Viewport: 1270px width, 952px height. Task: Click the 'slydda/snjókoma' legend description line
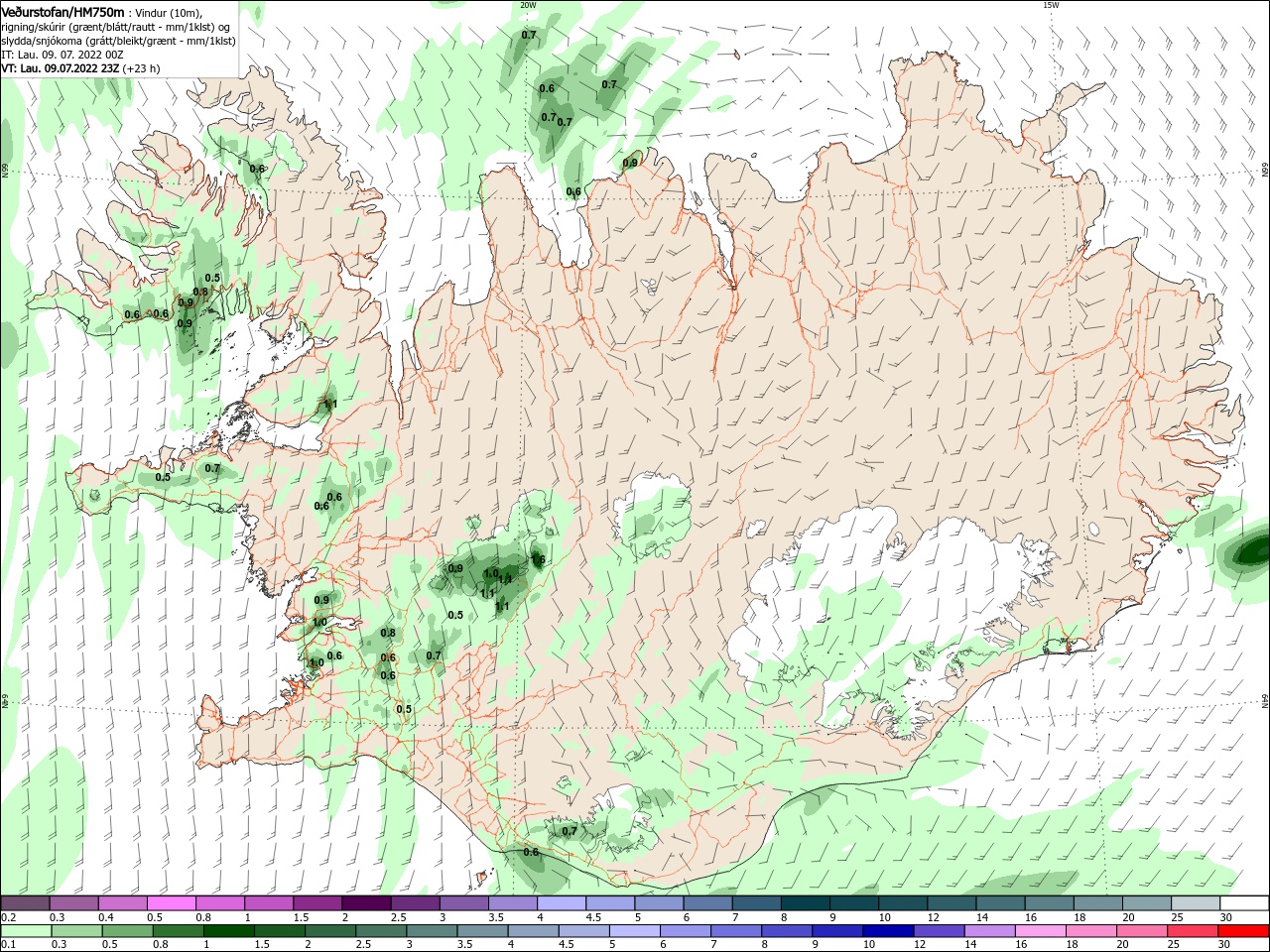(118, 41)
